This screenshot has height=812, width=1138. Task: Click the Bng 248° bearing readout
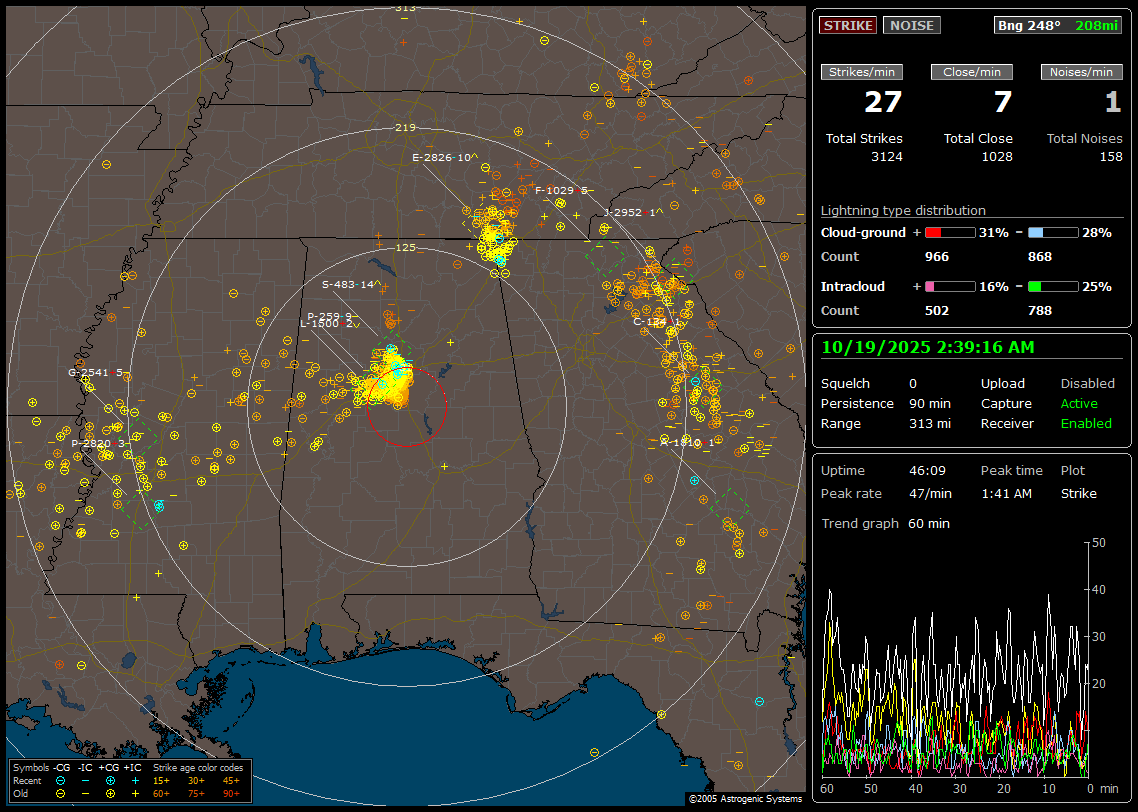tap(1029, 26)
